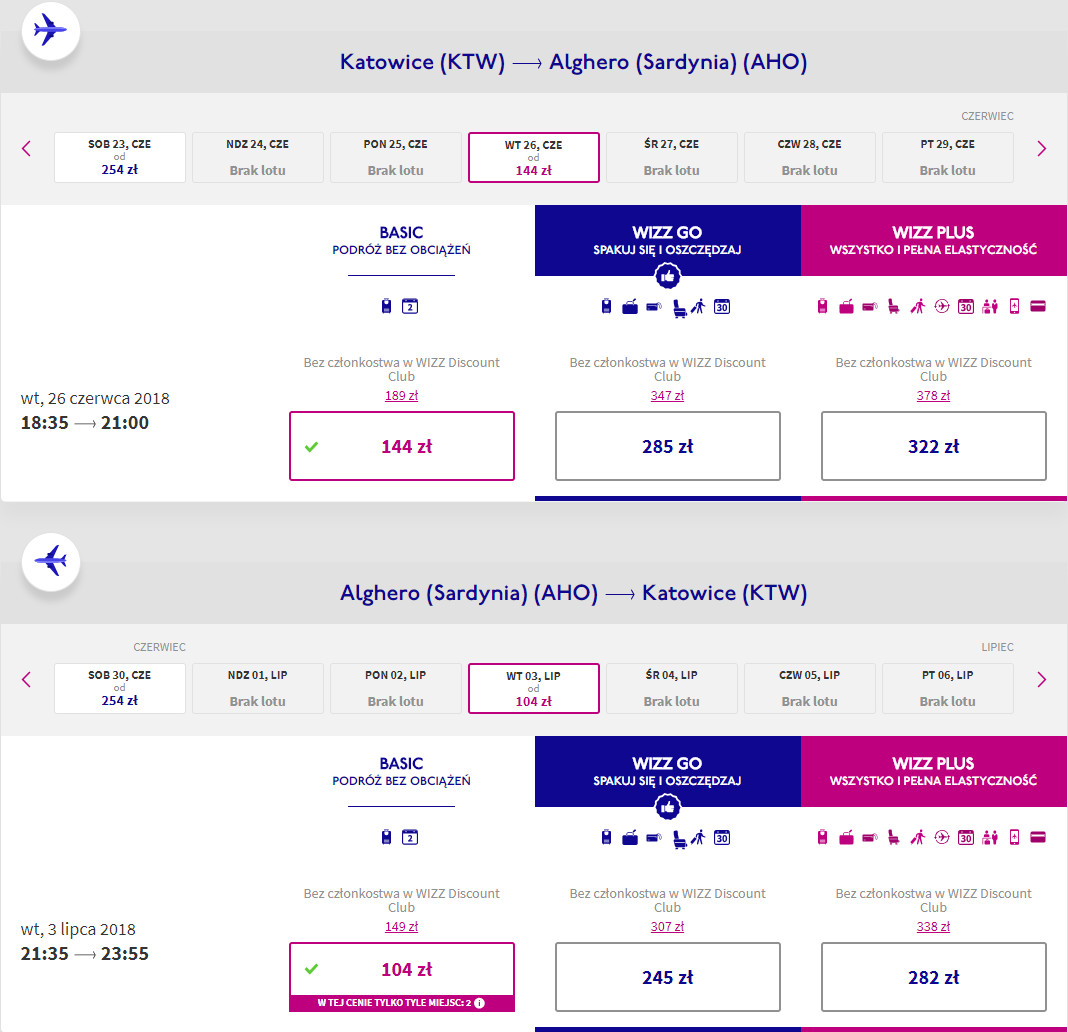Open the 189 zł non-member price link
The height and width of the screenshot is (1032, 1068).
pos(401,396)
